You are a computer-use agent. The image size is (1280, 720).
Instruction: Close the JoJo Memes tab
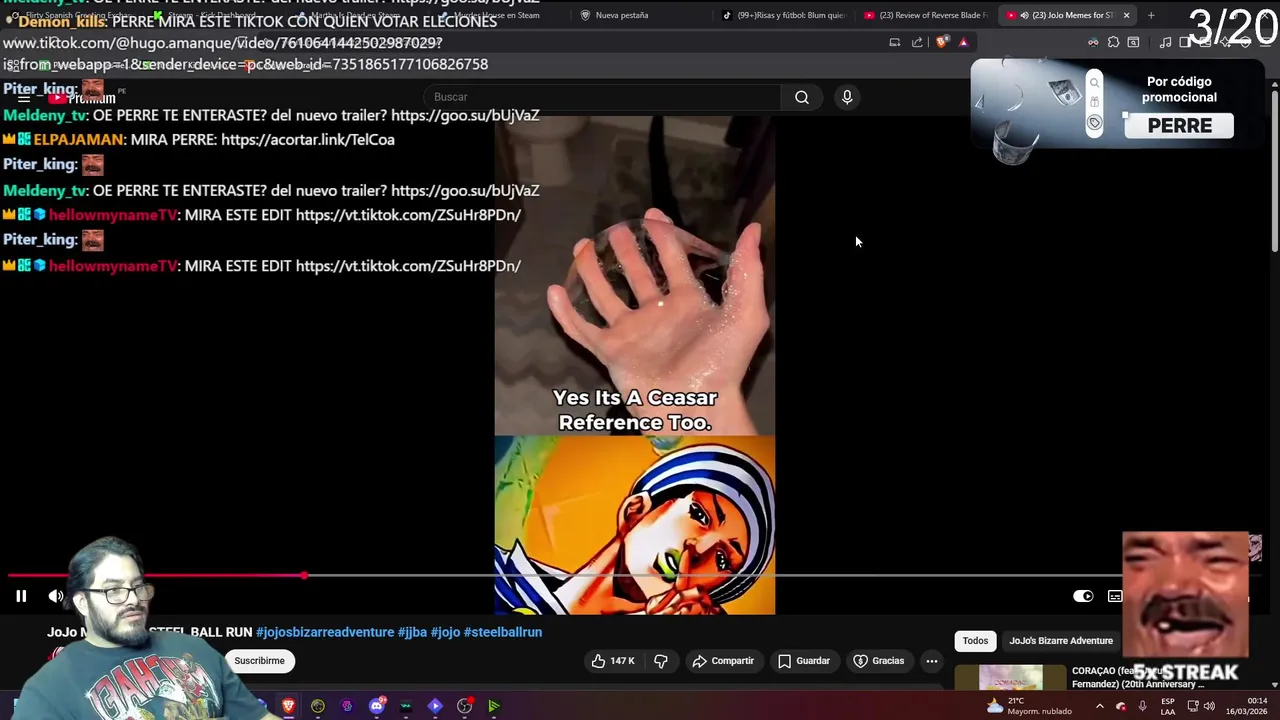point(1126,15)
